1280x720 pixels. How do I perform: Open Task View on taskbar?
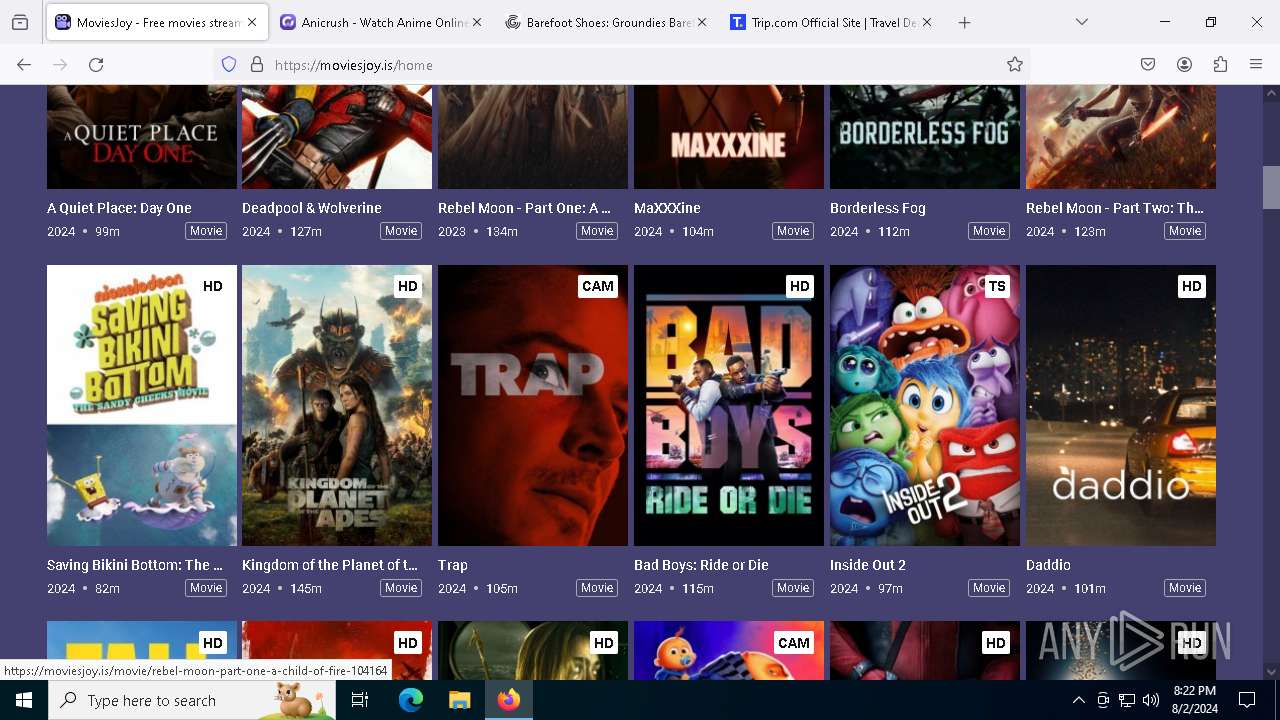tap(360, 700)
